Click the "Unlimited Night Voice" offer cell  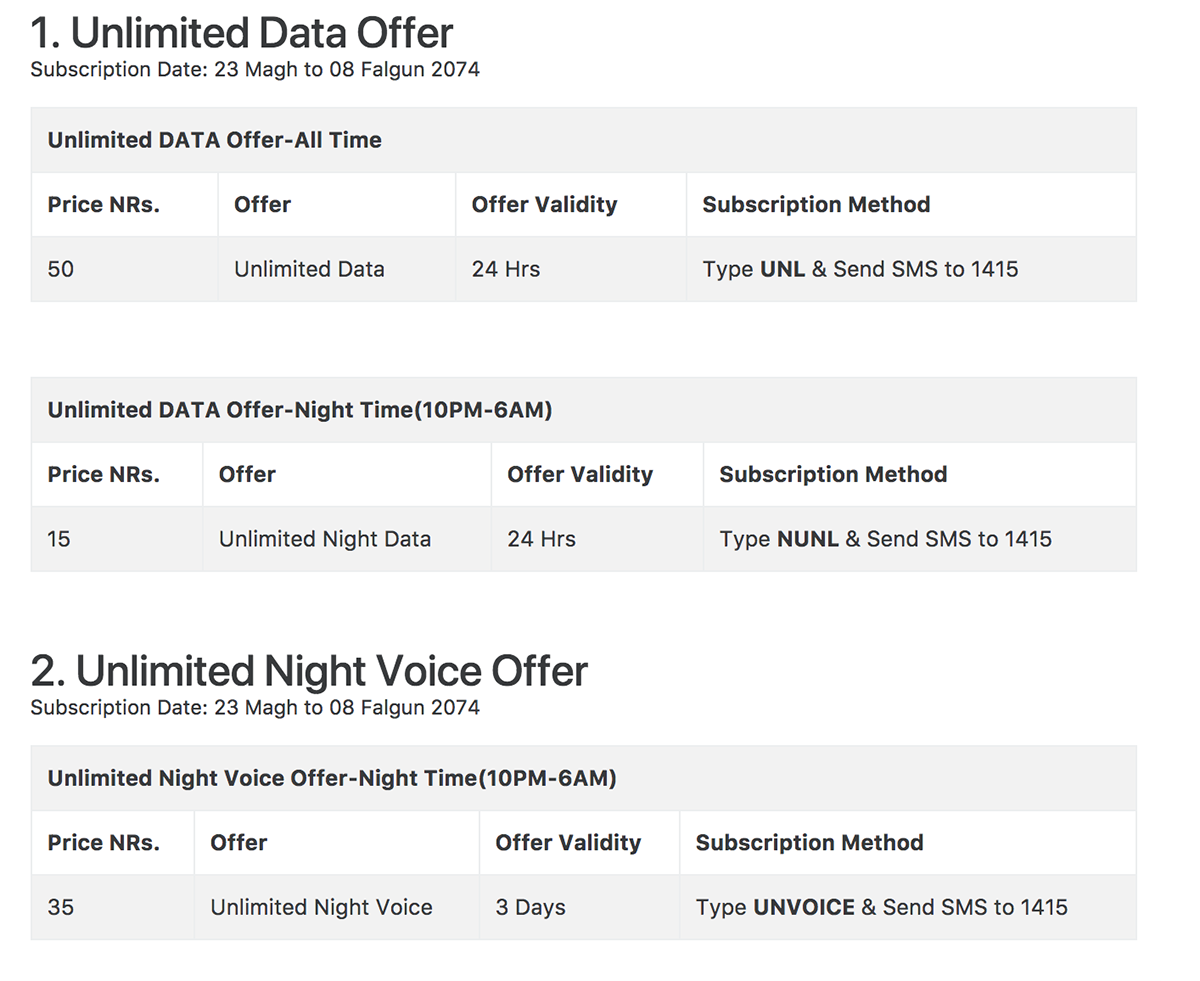click(x=337, y=907)
